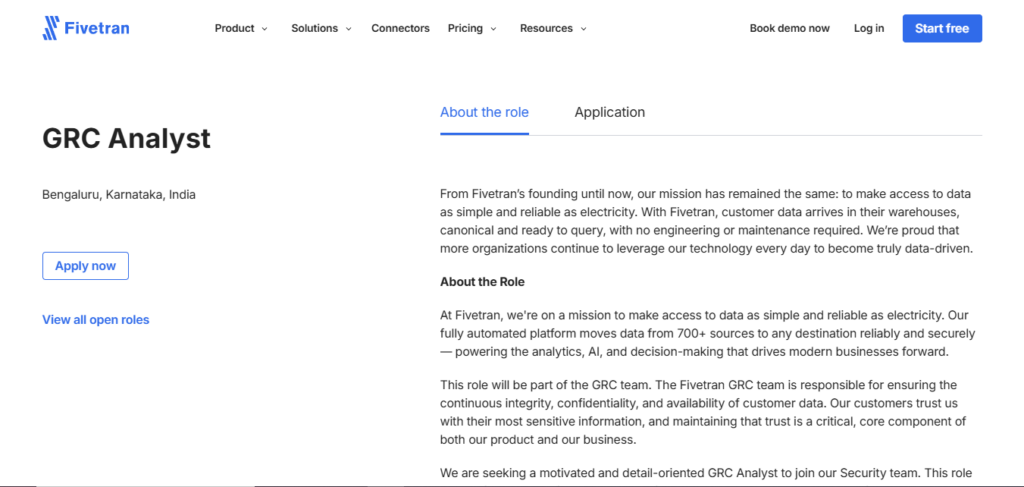Expand the Solutions chevron arrow
Viewport: 1024px width, 487px height.
pyautogui.click(x=348, y=29)
